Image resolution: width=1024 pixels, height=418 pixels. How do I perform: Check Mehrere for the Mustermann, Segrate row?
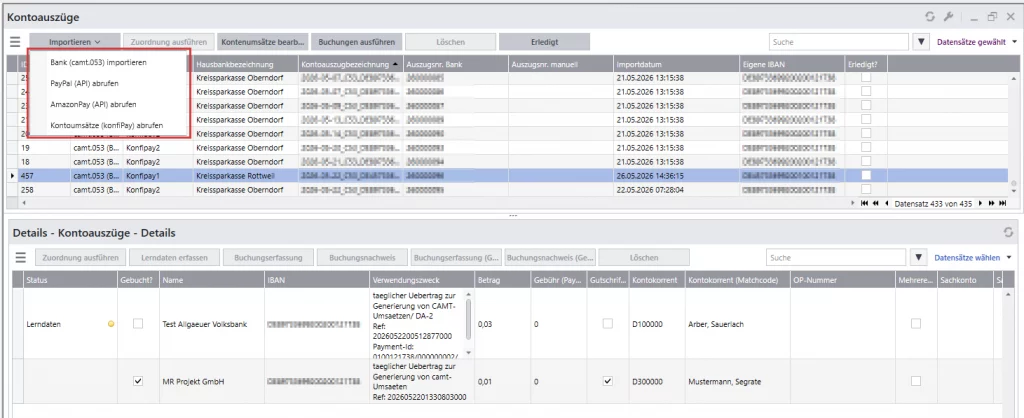916,381
